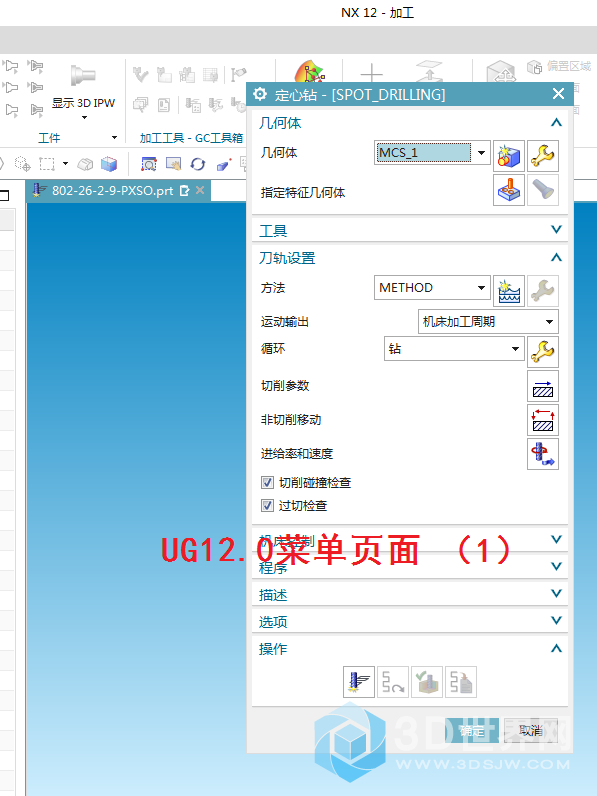Expand the 选项 section
Viewport: 597px width, 796px height.
pos(556,621)
